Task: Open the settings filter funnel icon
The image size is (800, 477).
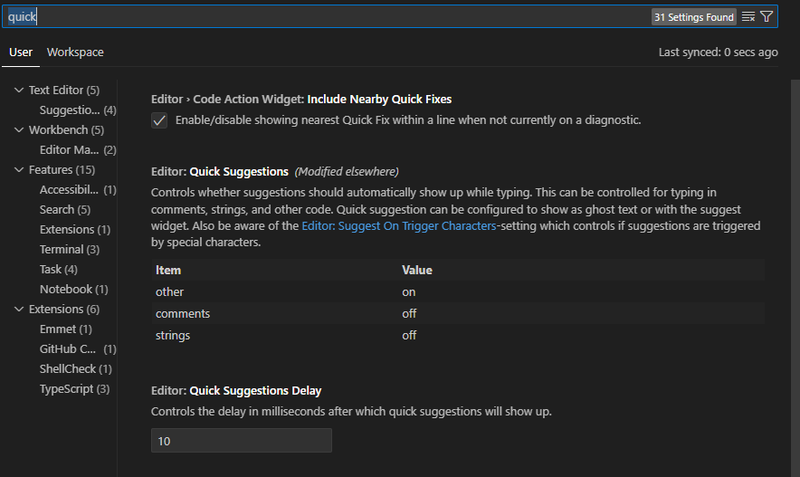Action: point(766,17)
